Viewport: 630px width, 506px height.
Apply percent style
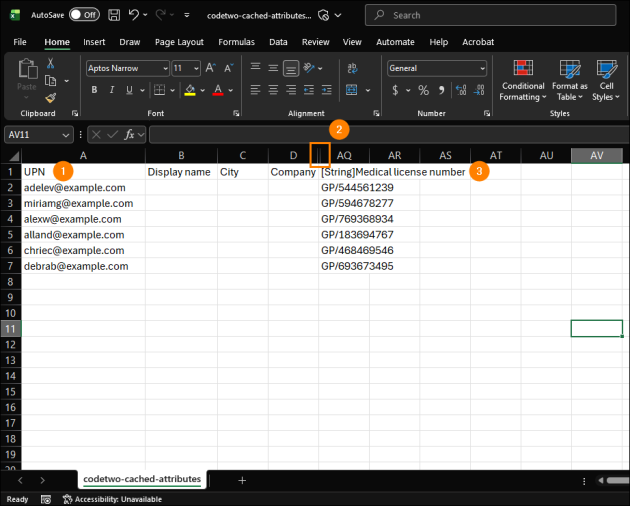point(423,90)
